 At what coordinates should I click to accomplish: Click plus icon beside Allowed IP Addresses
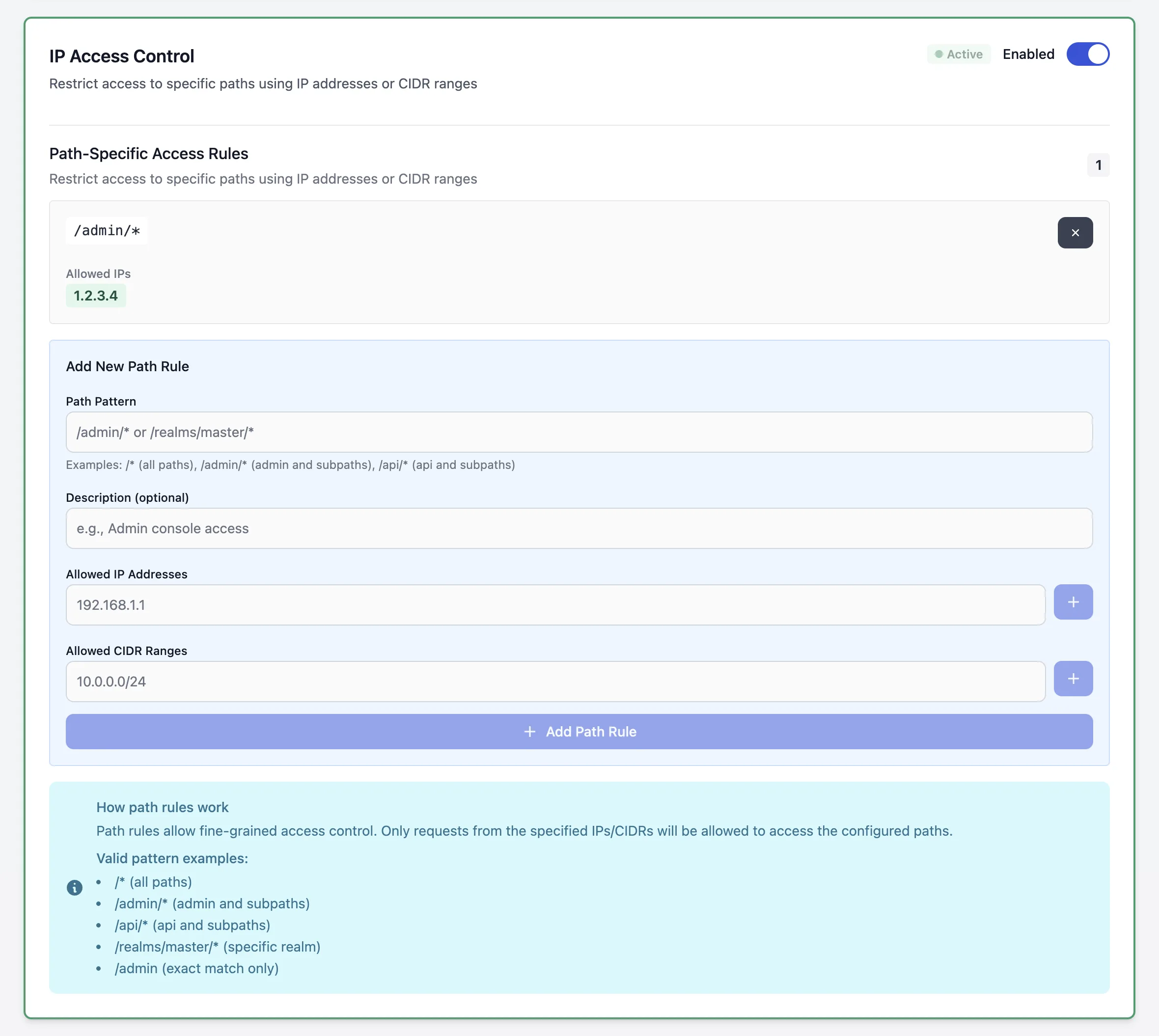(1073, 601)
